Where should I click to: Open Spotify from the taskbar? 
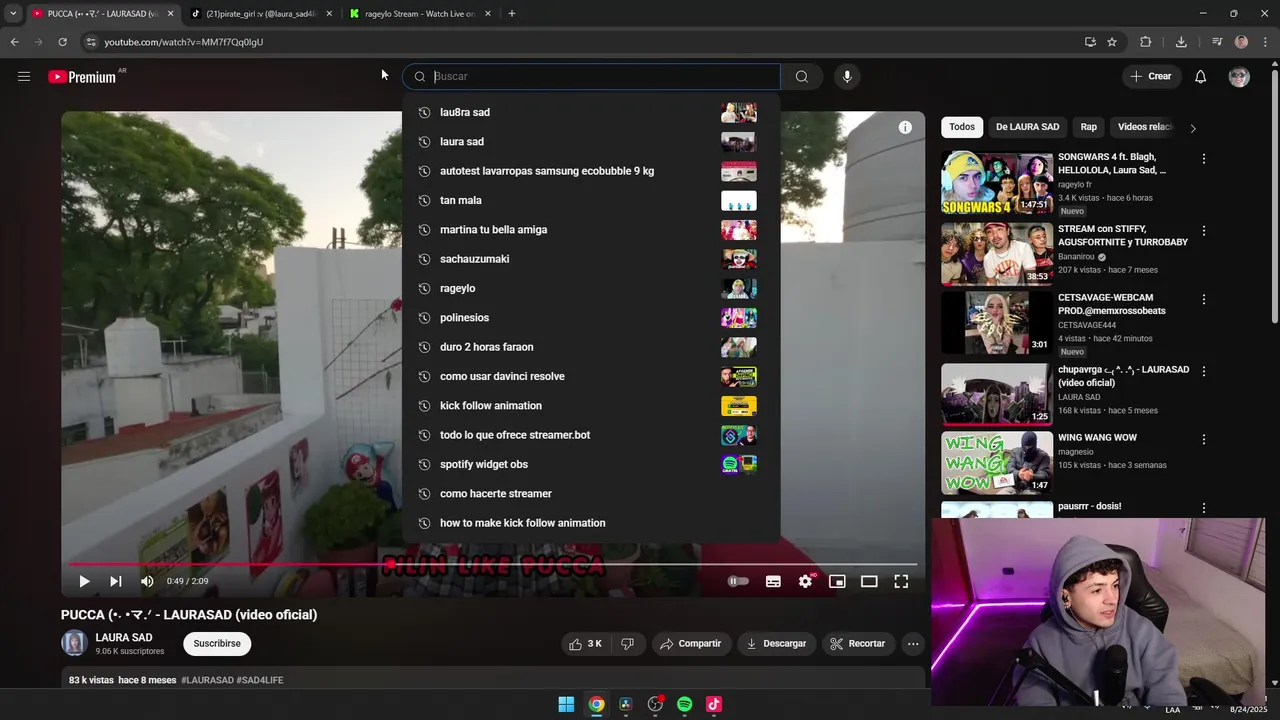click(684, 704)
